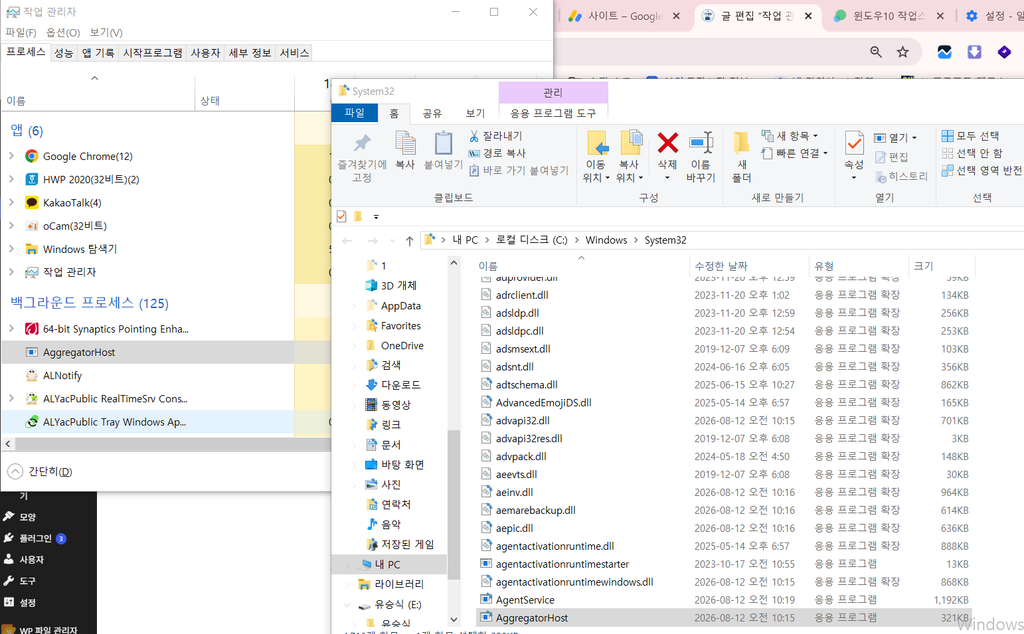1024x634 pixels.
Task: Click Copy path in ribbon
Action: 497,153
